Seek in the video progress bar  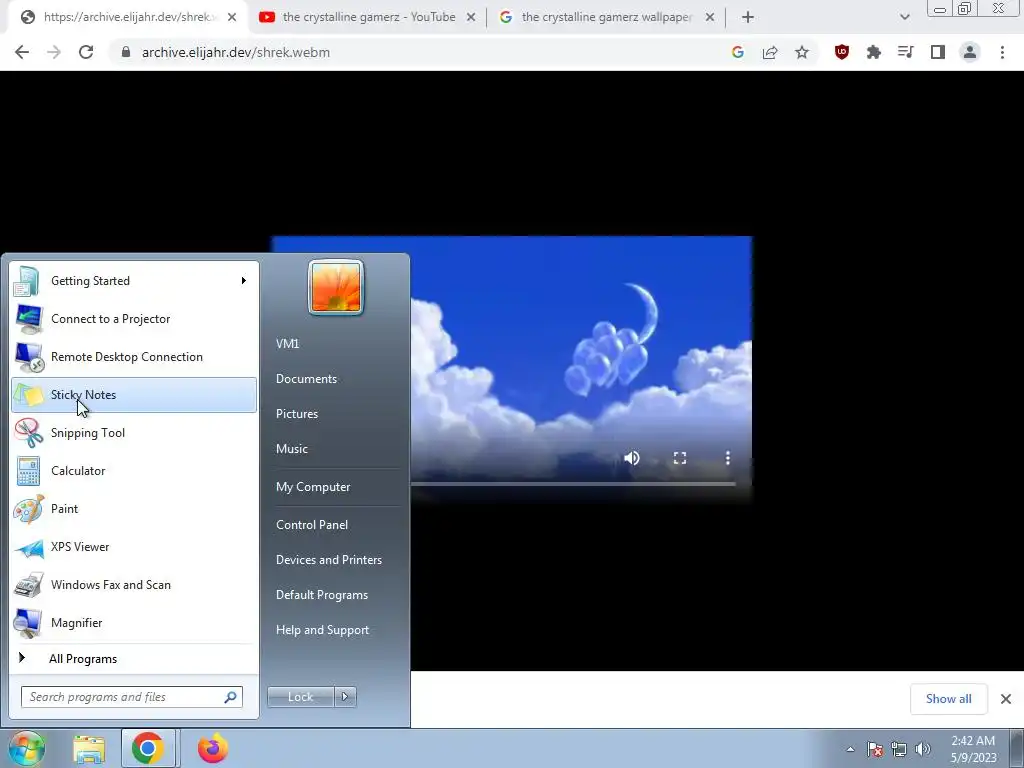[x=573, y=484]
